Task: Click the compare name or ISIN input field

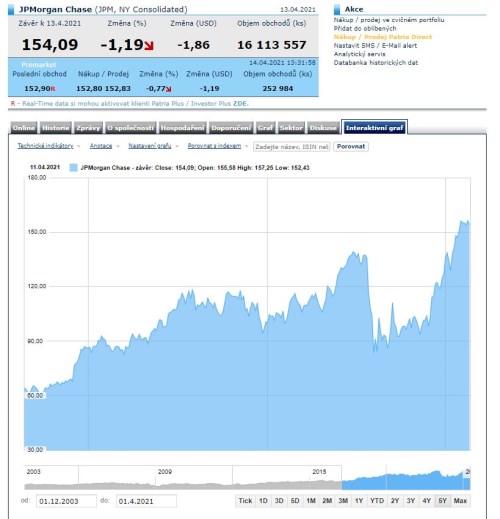Action: coord(292,147)
